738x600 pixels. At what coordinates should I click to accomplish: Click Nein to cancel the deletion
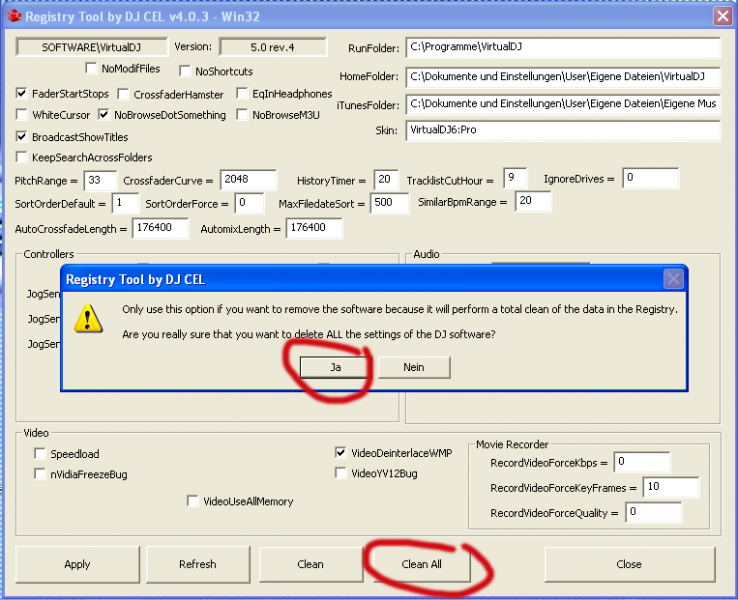coord(414,367)
